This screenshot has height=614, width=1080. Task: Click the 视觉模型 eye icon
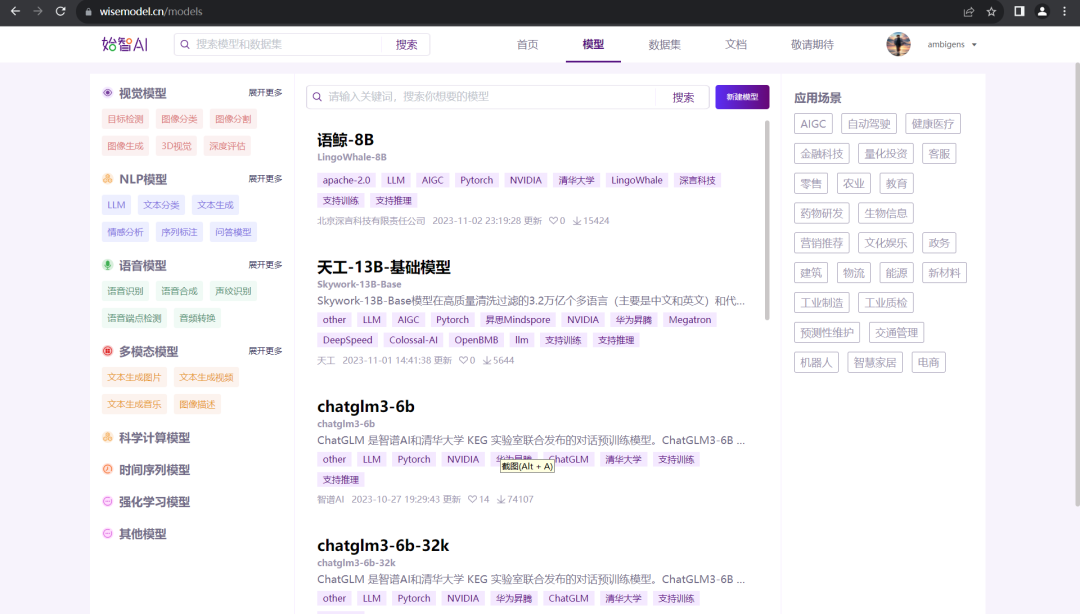click(x=107, y=92)
